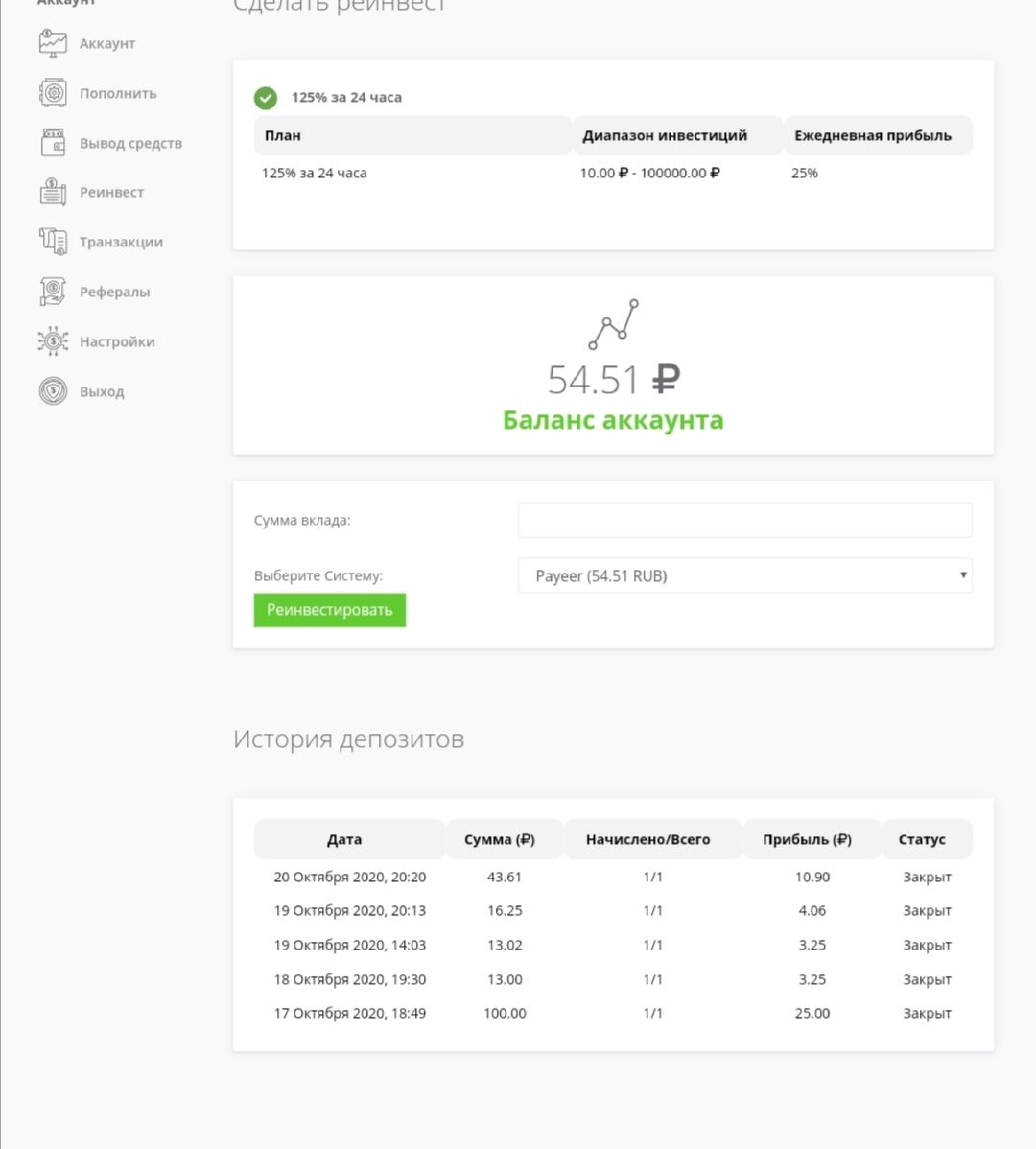Click the Выберите Систему: label

click(318, 576)
